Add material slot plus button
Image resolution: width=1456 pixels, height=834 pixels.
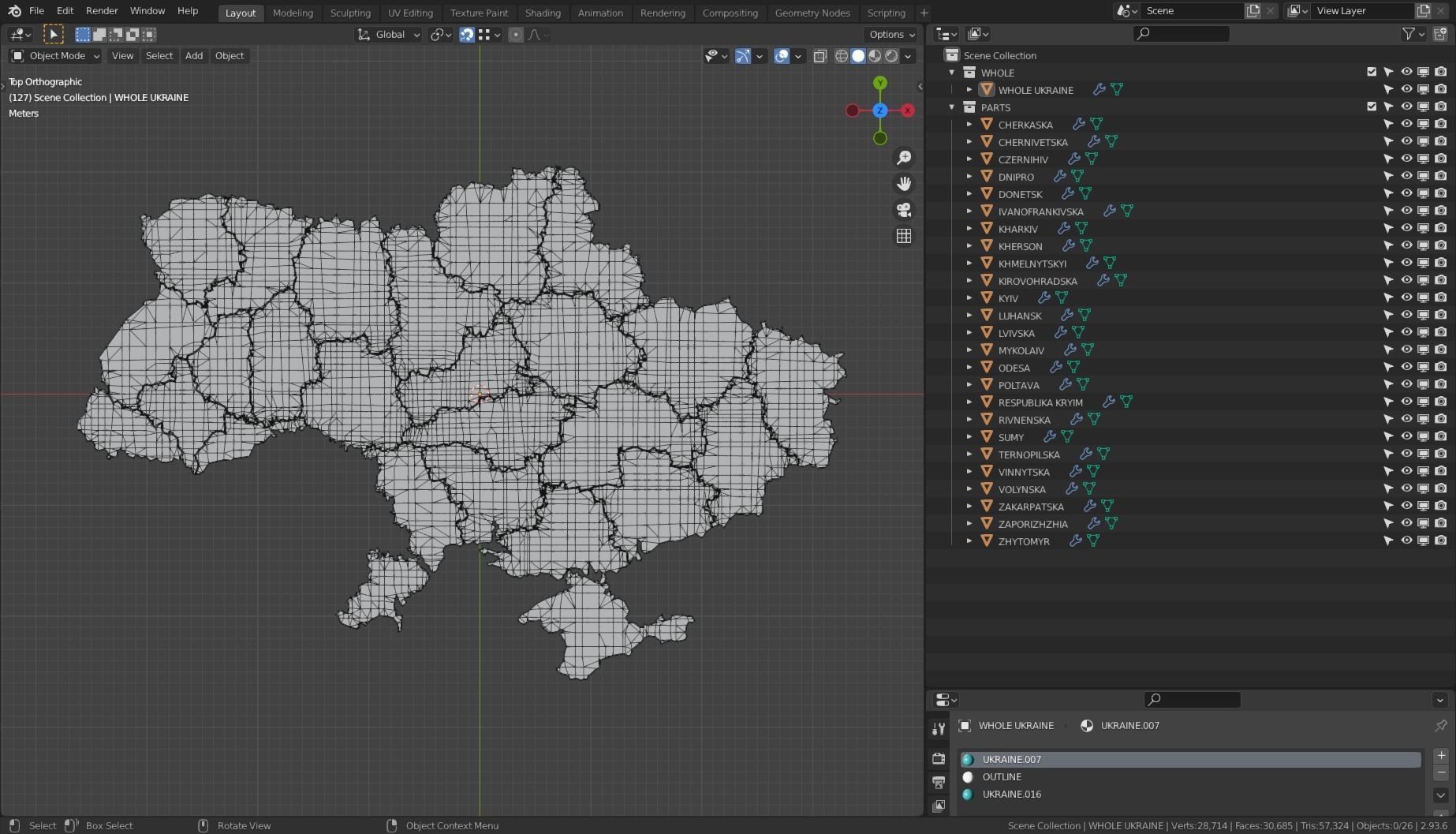pos(1440,756)
